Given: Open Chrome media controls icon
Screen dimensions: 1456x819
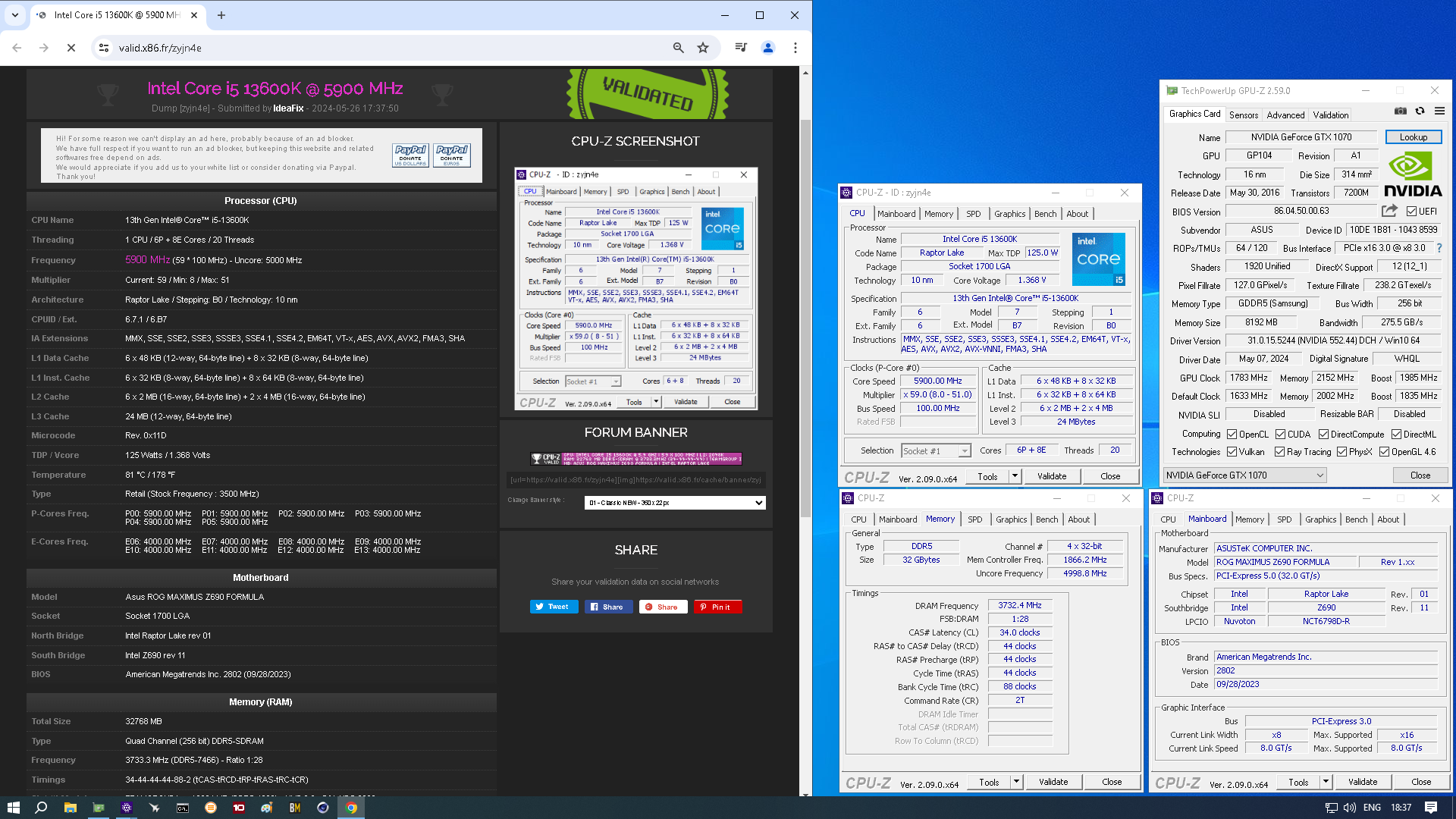Looking at the screenshot, I should 741,48.
